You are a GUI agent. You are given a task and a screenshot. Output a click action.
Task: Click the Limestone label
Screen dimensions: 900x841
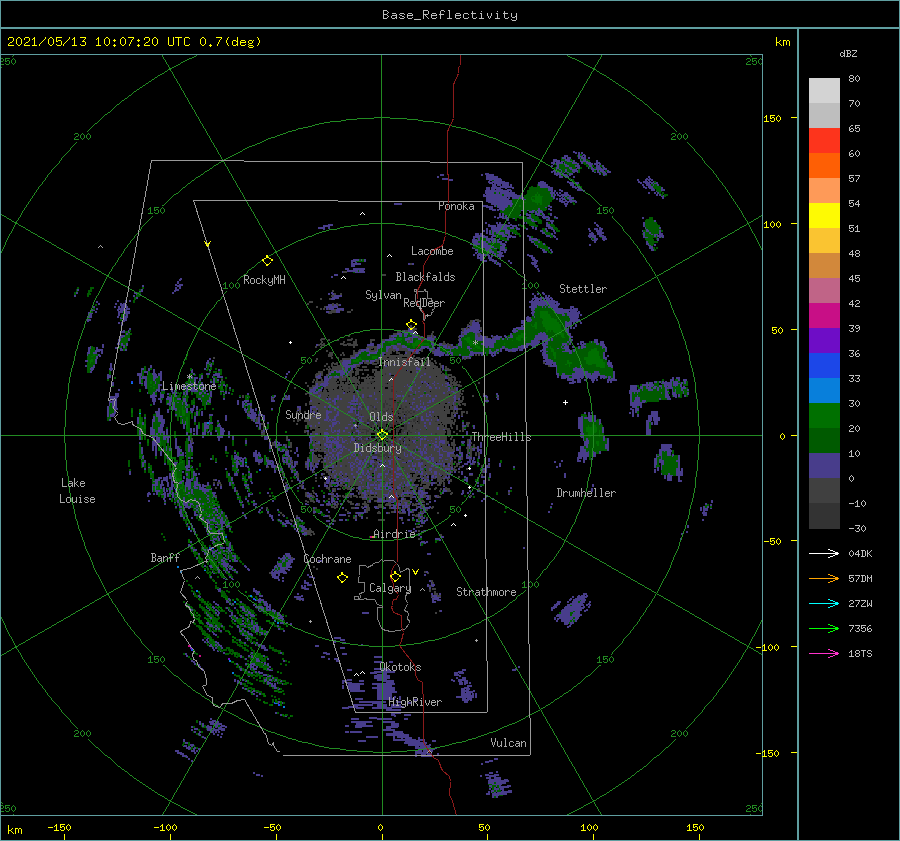pos(189,386)
